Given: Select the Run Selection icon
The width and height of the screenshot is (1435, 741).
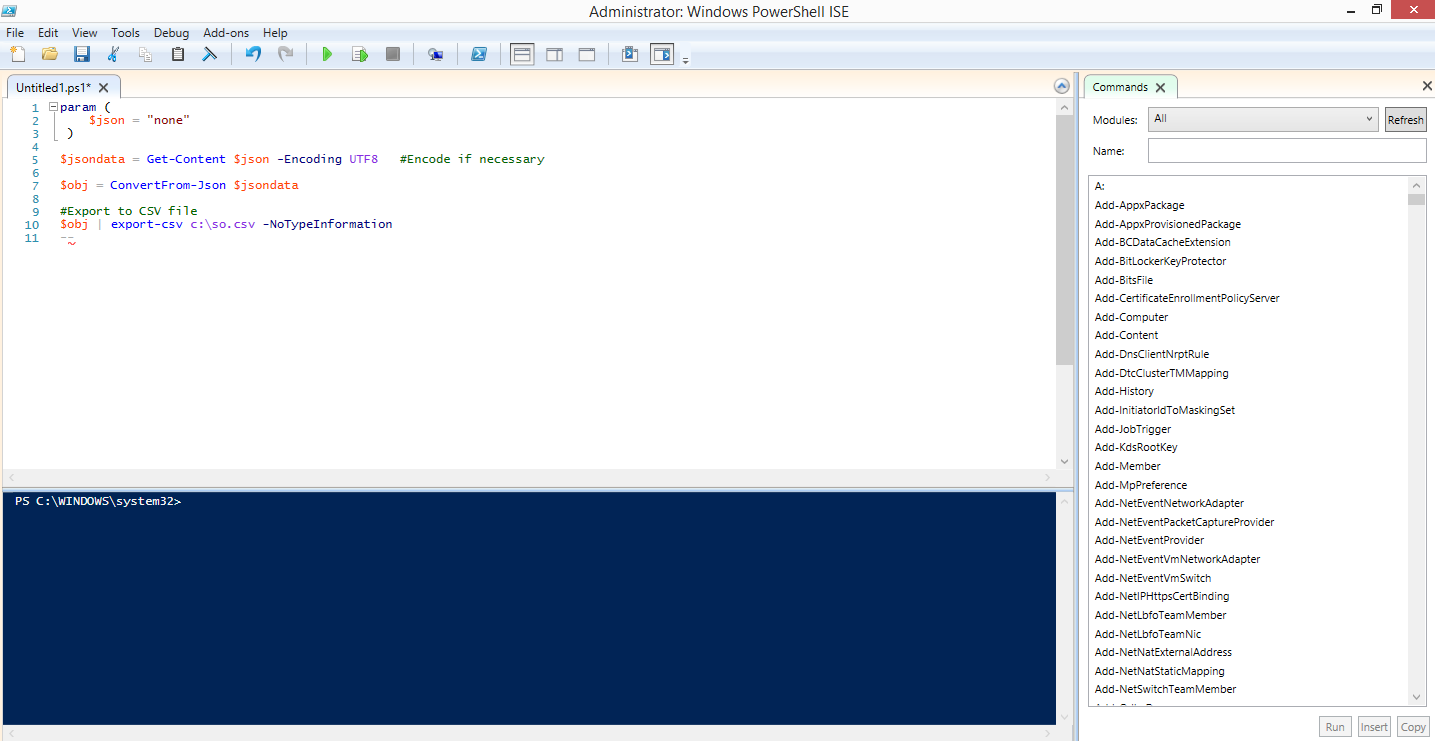Looking at the screenshot, I should 360,54.
